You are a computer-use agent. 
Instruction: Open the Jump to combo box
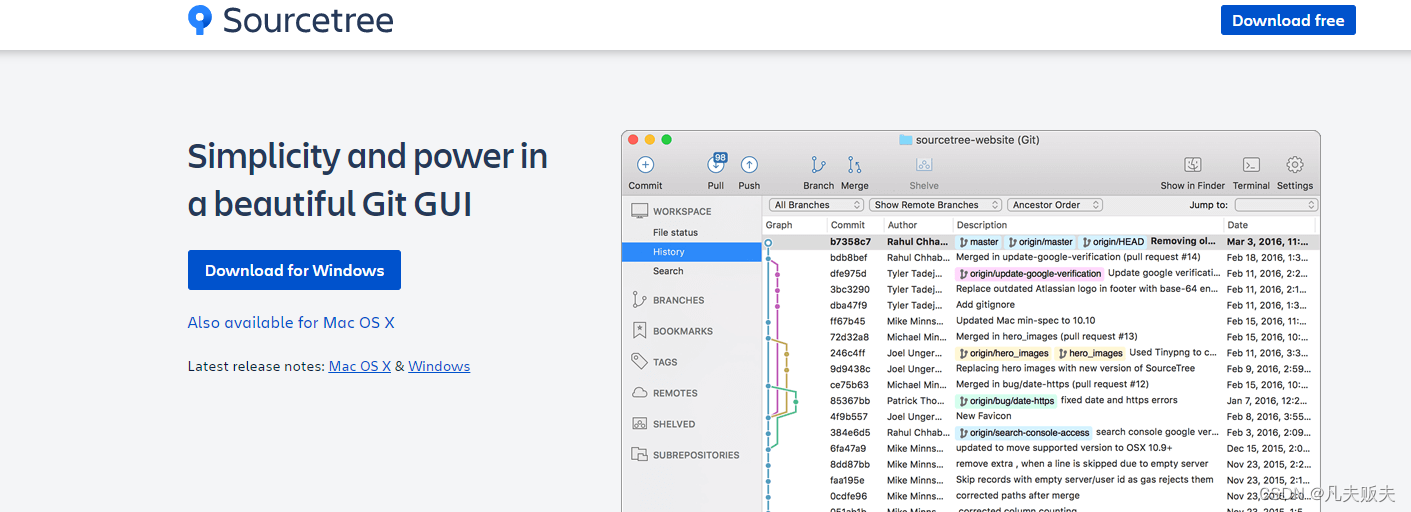coord(1276,205)
